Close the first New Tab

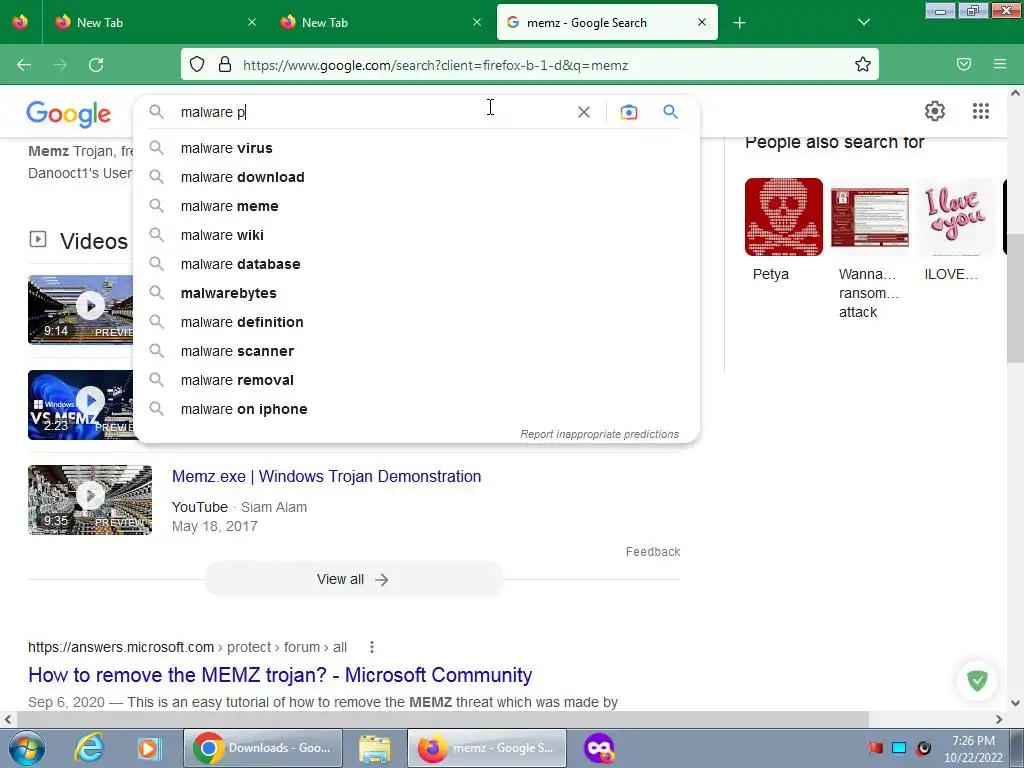point(252,22)
